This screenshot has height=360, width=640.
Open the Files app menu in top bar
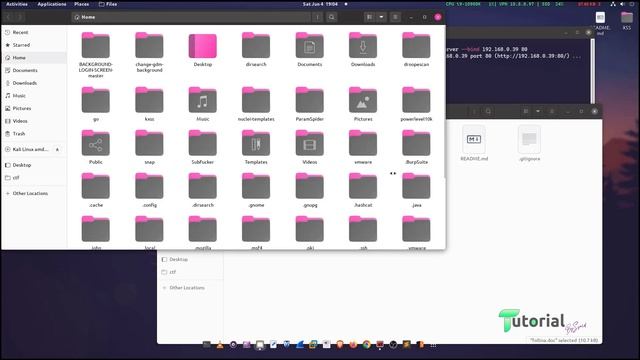click(x=108, y=4)
